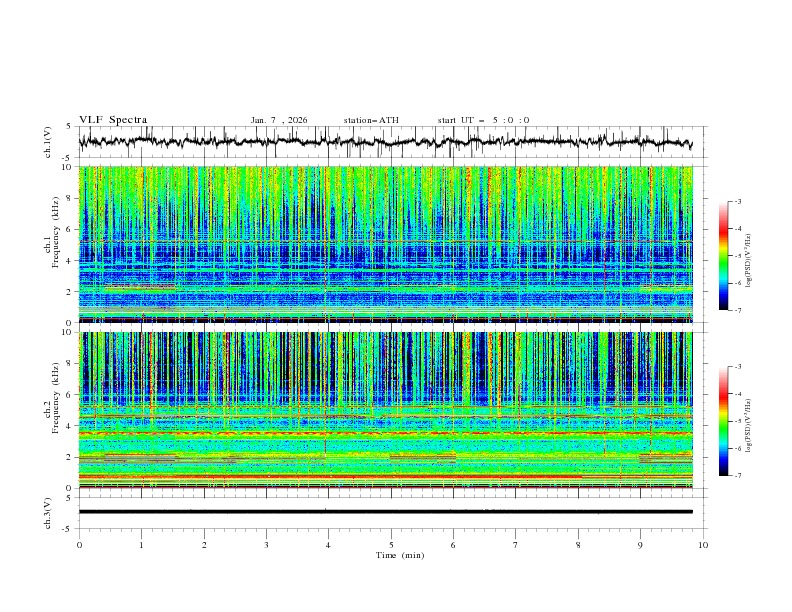Click the 9 minute tick on time axis
This screenshot has width=792, height=612.
641,545
